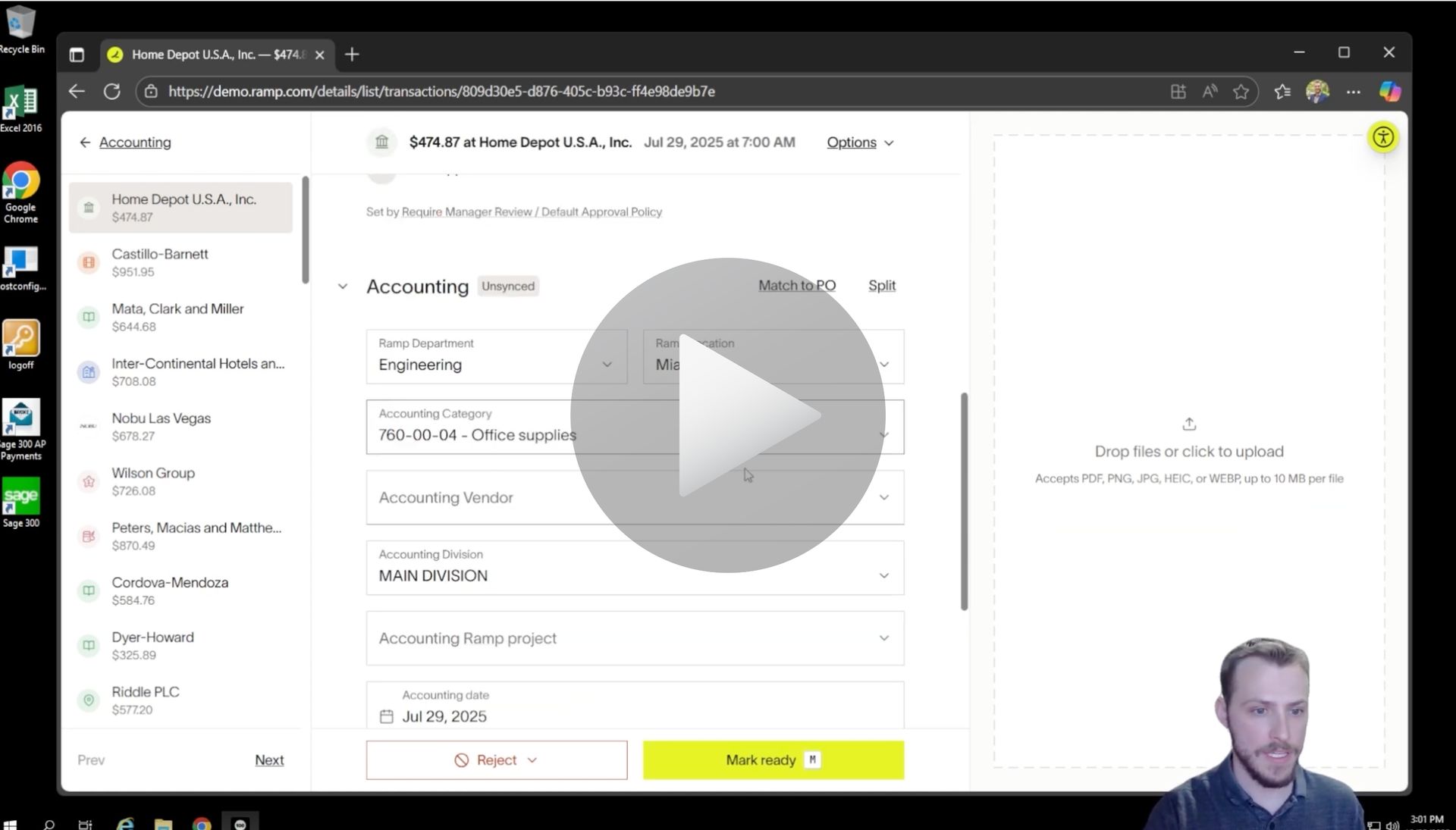Select Castillo-Barnett transaction in list
This screenshot has width=1456, height=830.
180,262
